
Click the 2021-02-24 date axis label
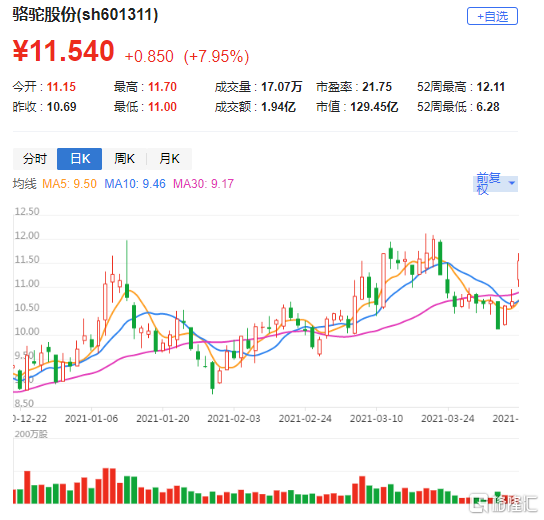pyautogui.click(x=305, y=419)
